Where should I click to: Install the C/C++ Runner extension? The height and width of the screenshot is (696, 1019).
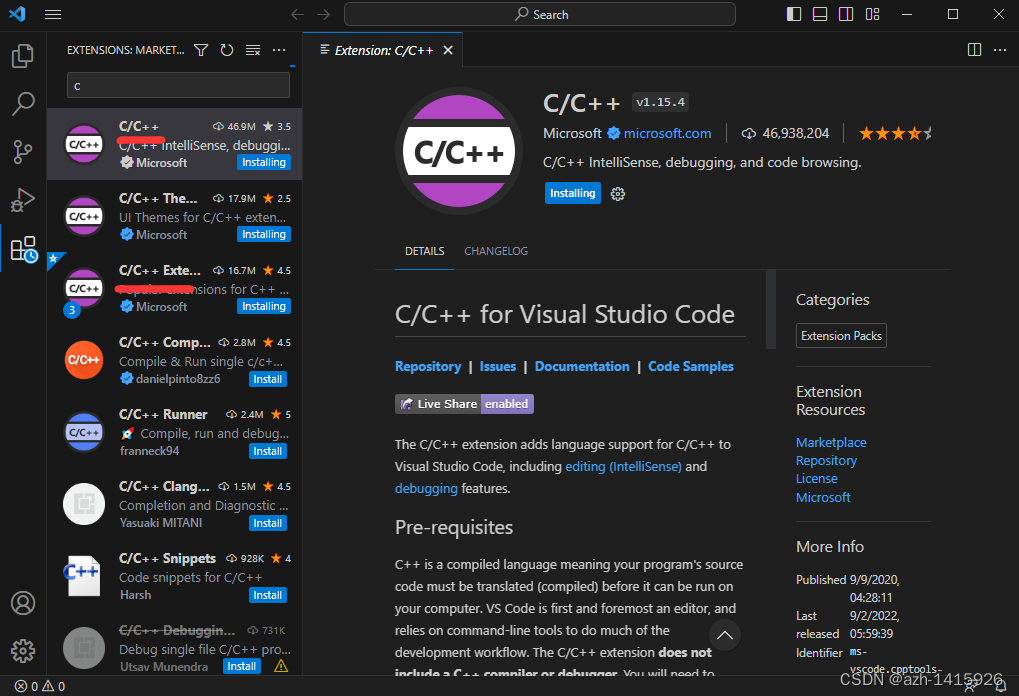[x=267, y=450]
